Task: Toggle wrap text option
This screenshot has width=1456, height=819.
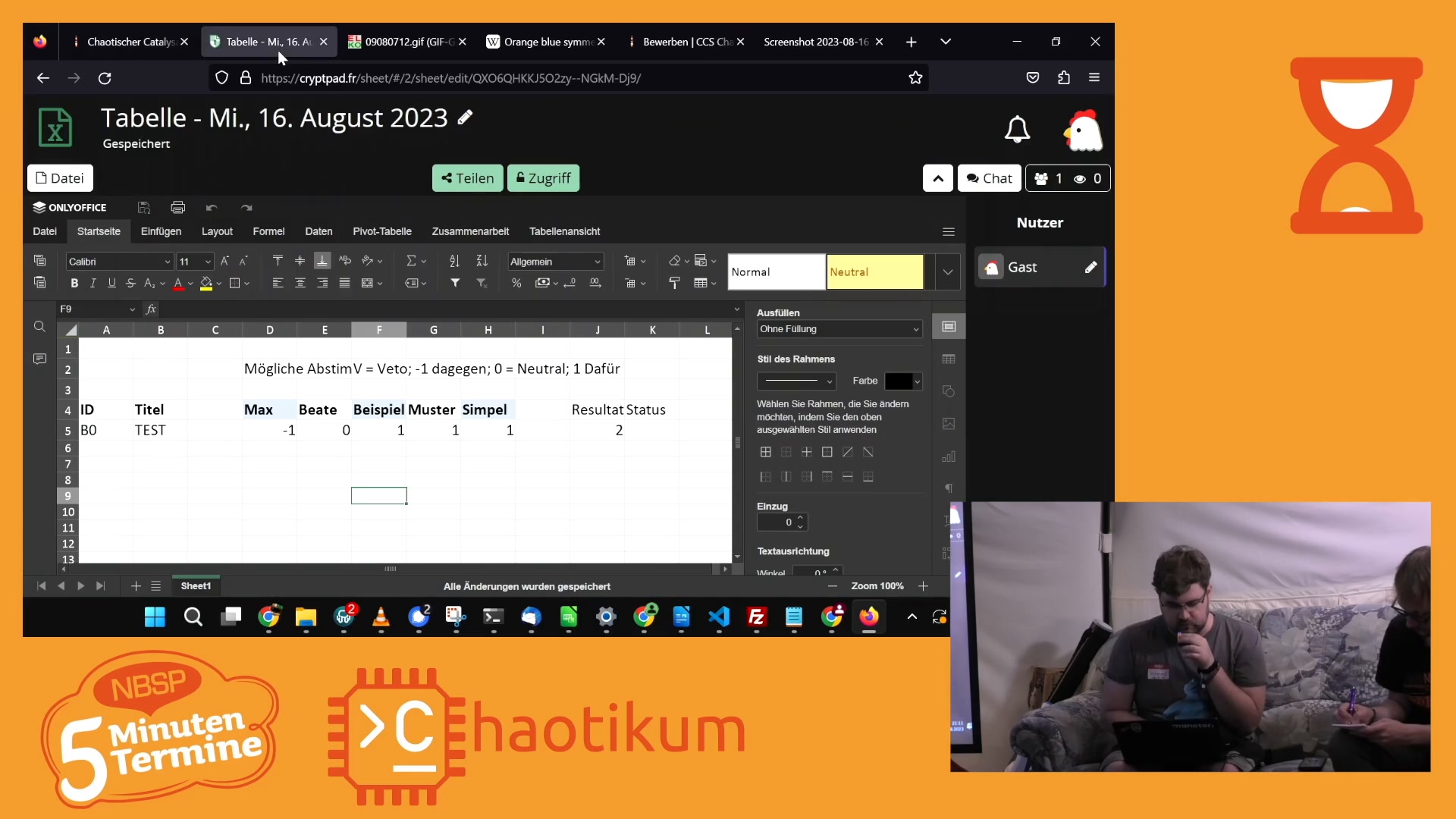Action: (345, 261)
